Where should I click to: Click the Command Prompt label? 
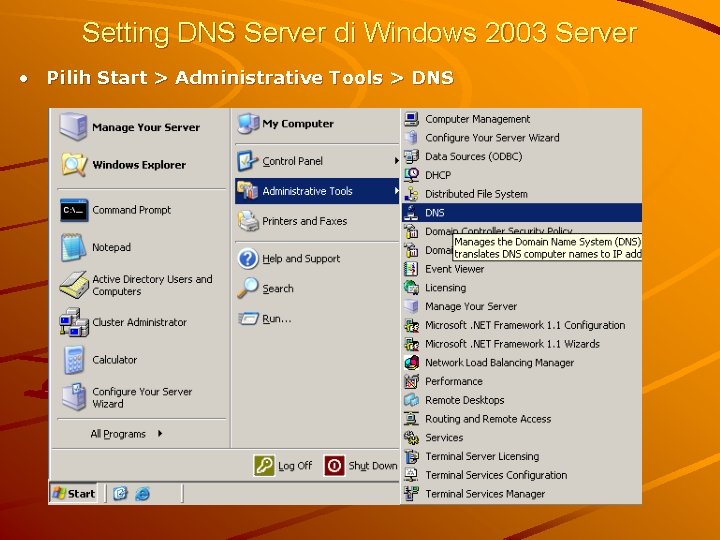point(131,210)
